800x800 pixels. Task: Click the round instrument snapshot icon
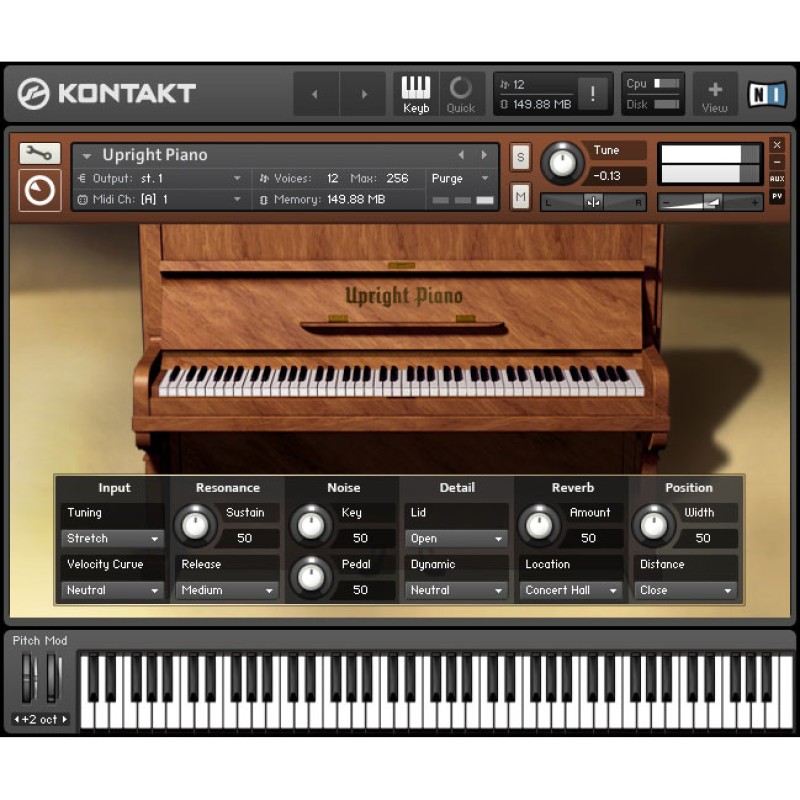coord(39,189)
